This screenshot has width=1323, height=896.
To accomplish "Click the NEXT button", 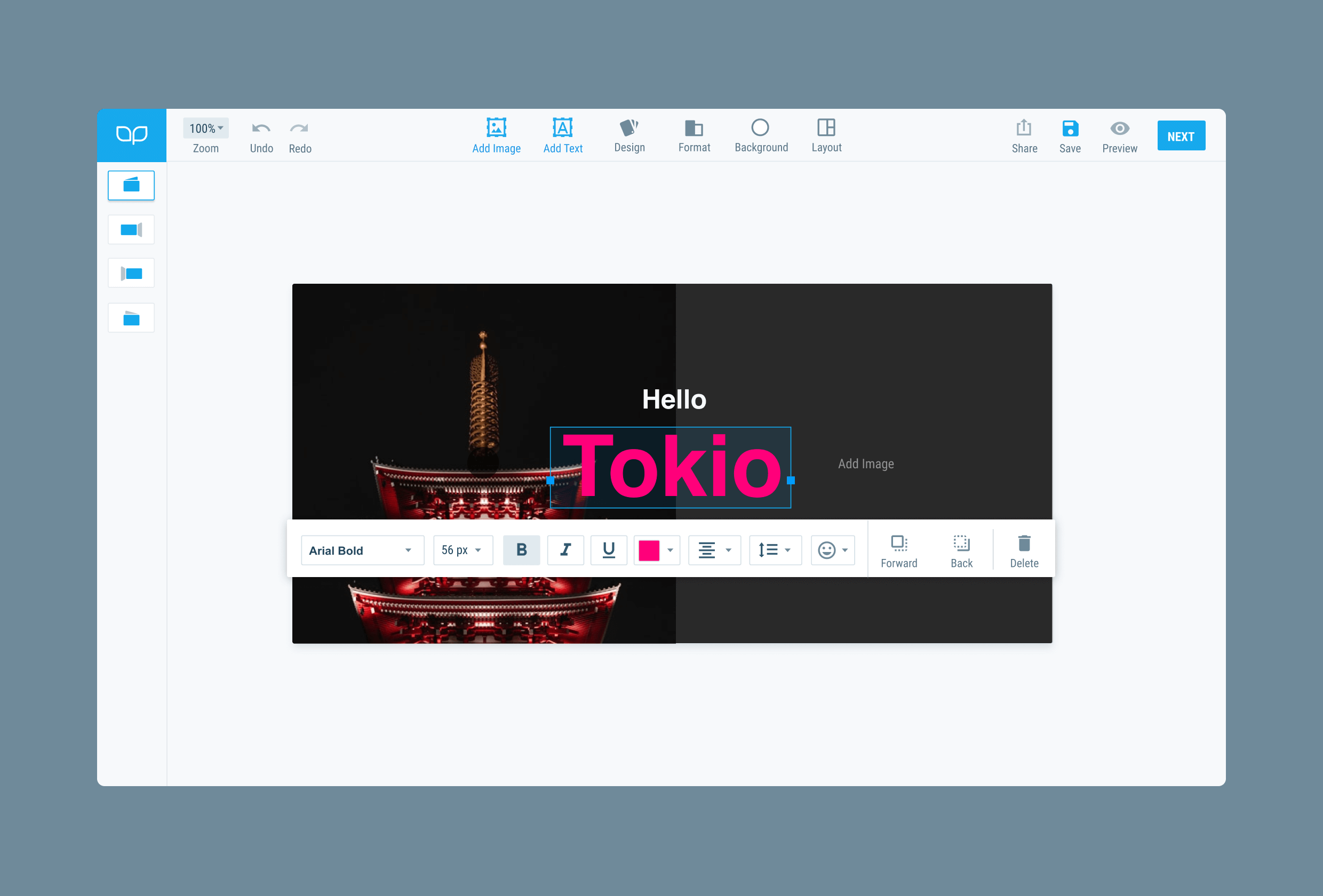I will [1181, 136].
